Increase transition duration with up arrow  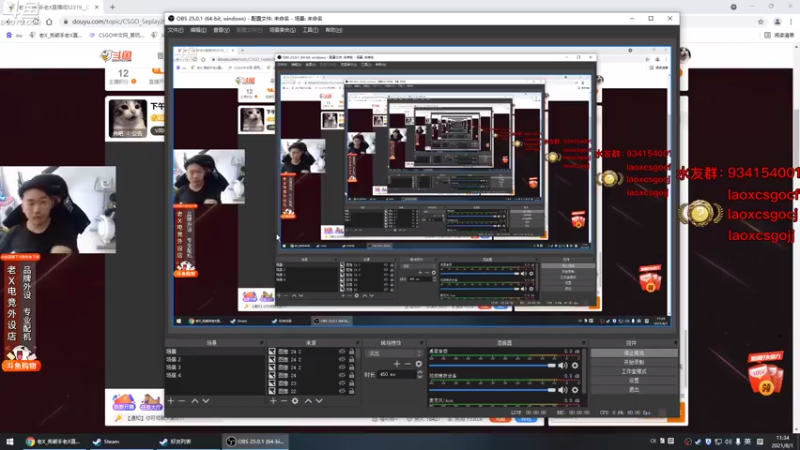(420, 372)
